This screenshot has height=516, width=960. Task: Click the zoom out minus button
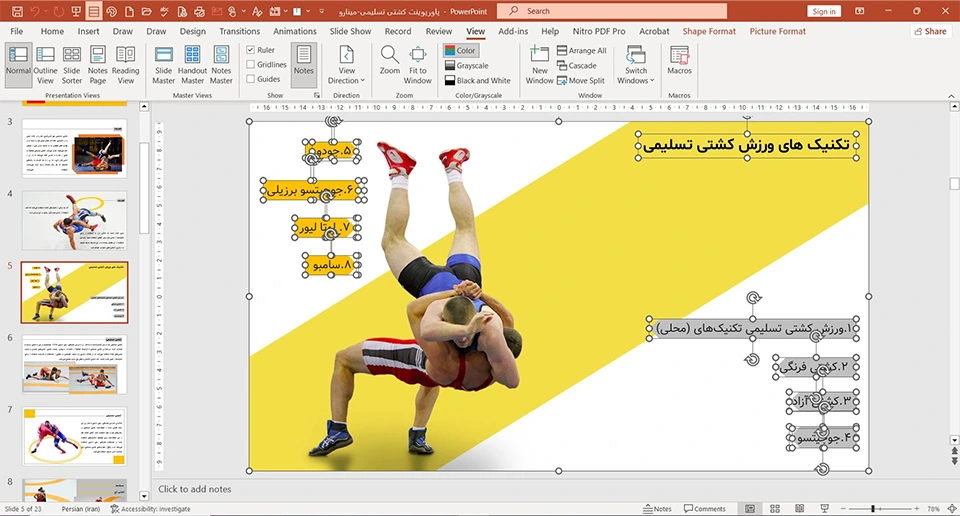(x=843, y=509)
